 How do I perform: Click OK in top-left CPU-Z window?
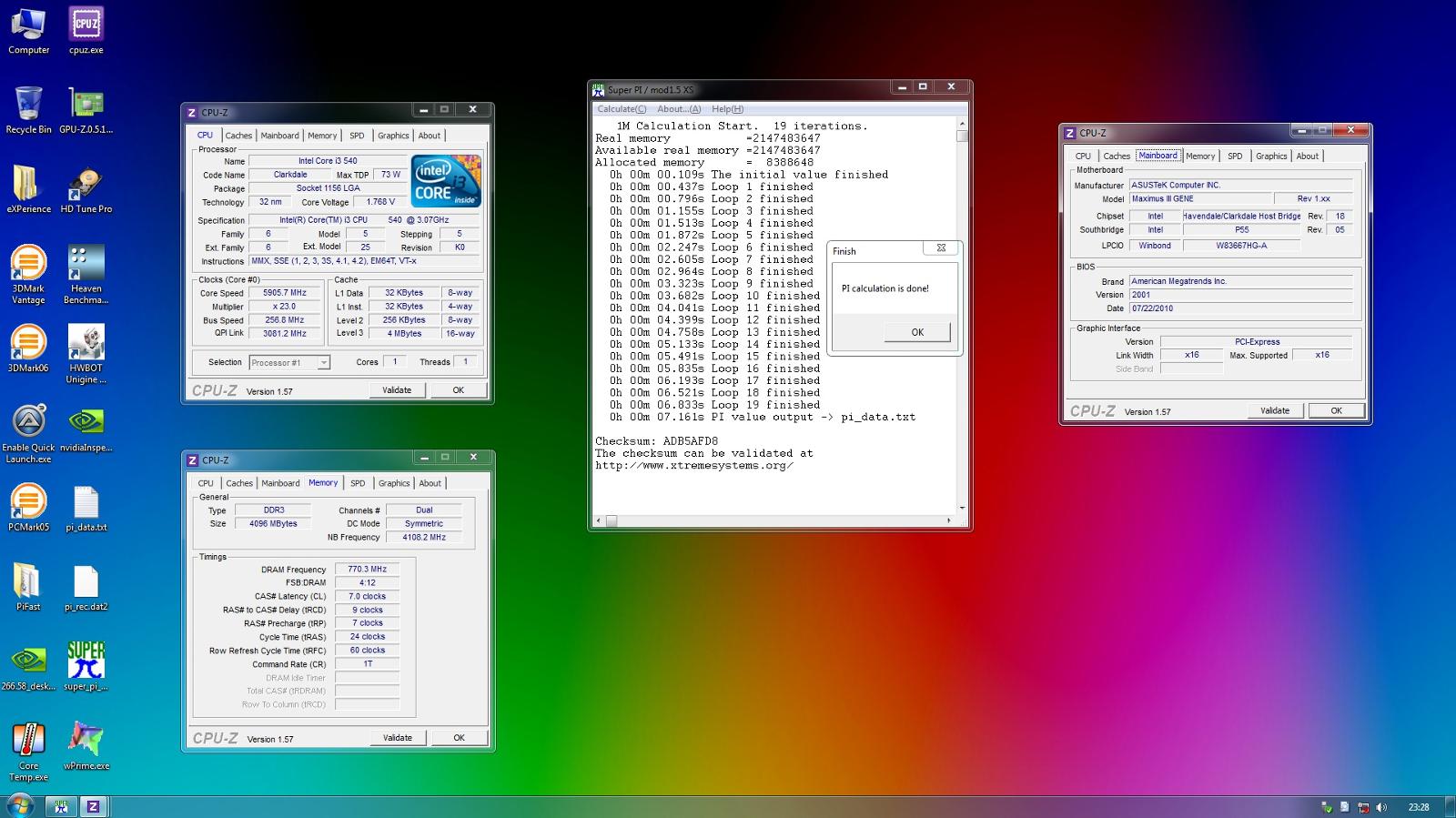pyautogui.click(x=458, y=390)
